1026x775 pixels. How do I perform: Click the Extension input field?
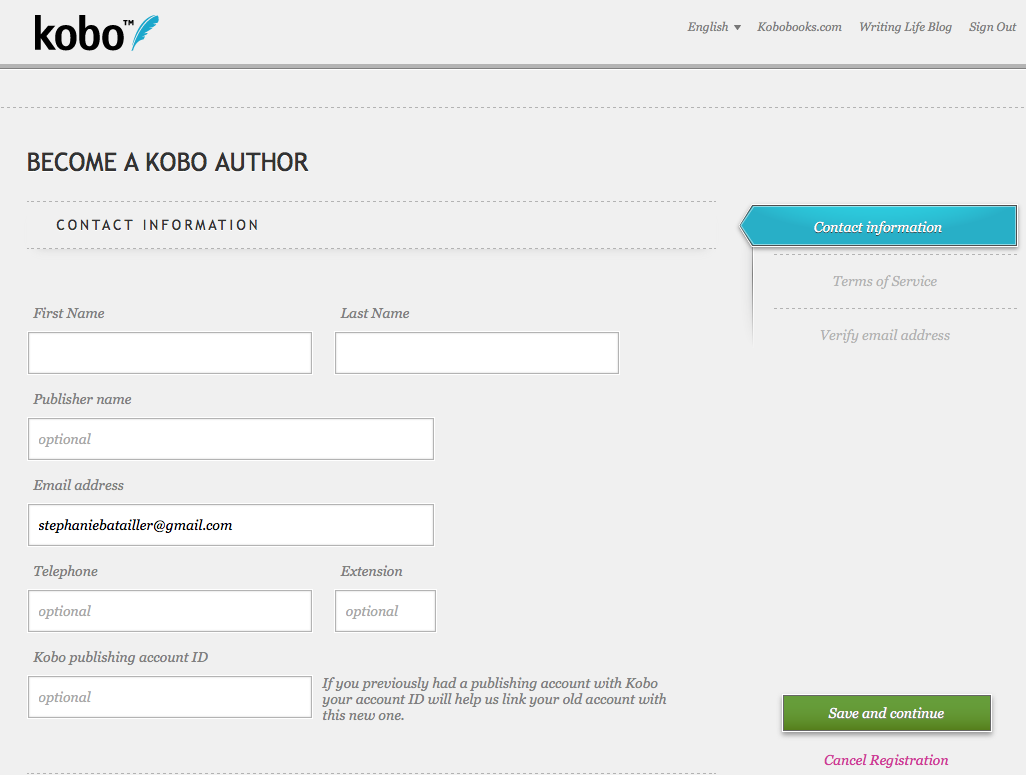pos(385,611)
